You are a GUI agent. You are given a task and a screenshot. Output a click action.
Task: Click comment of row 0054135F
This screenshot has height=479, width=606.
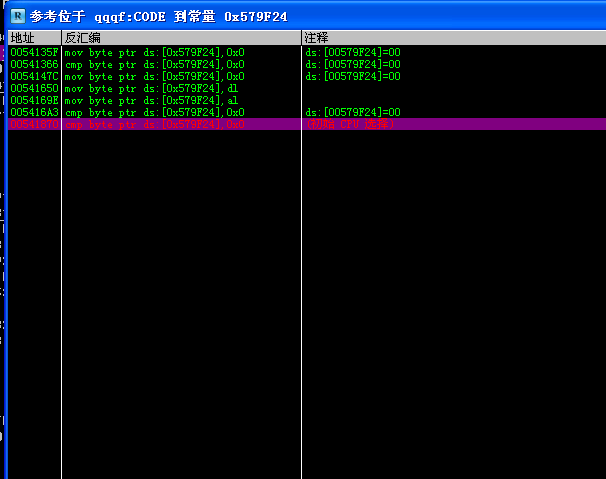[353, 52]
